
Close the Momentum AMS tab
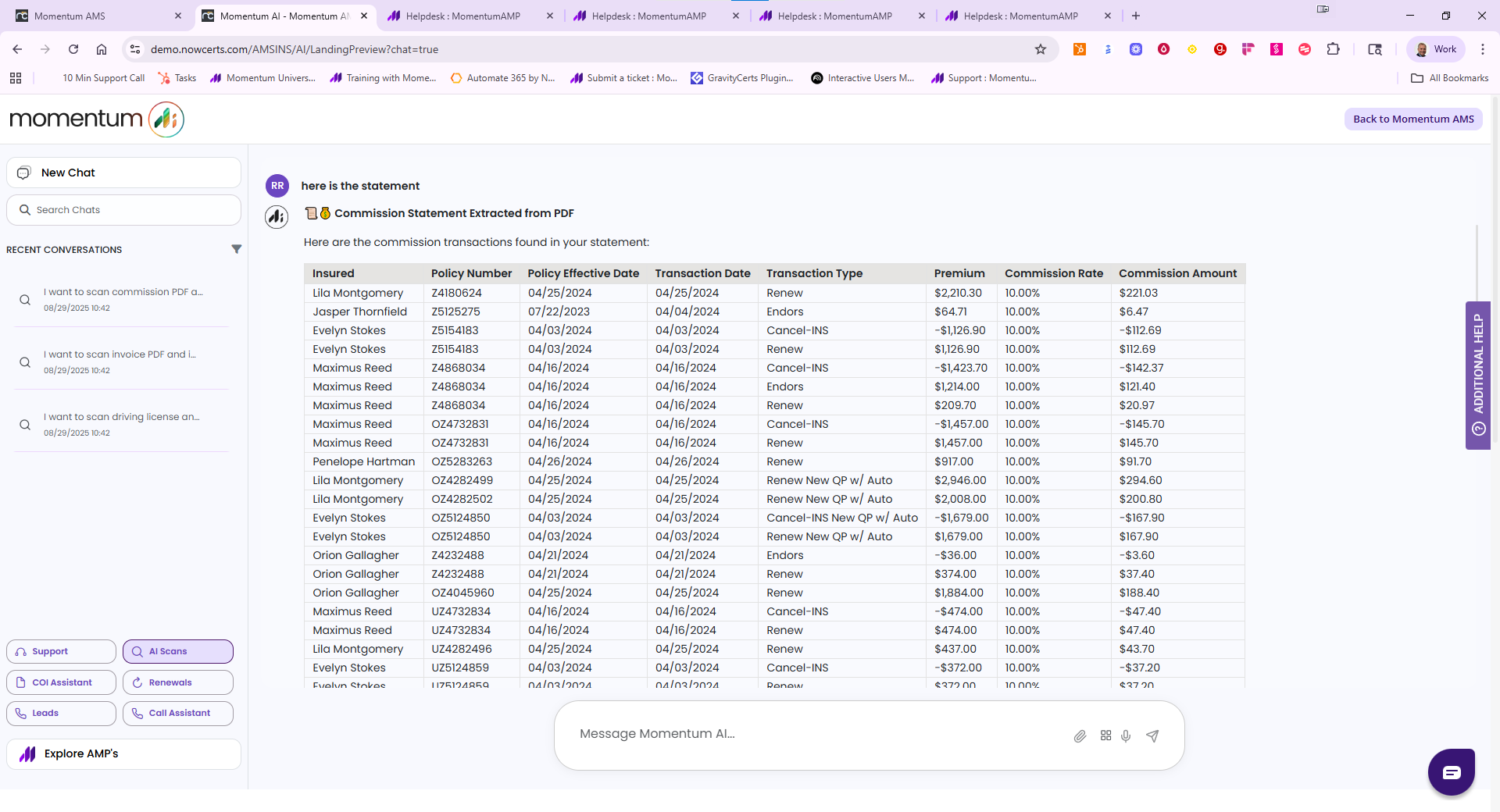point(178,16)
